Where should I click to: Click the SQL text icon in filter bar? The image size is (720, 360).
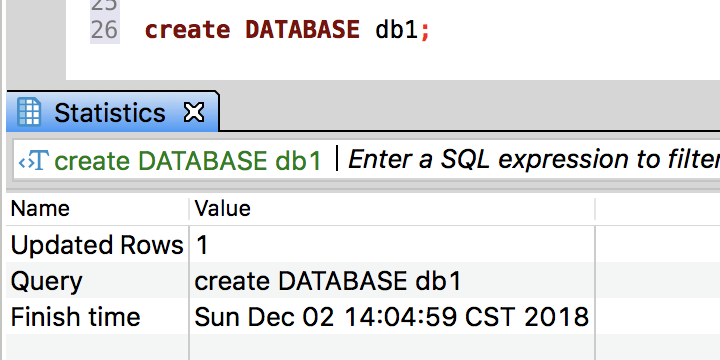click(34, 161)
